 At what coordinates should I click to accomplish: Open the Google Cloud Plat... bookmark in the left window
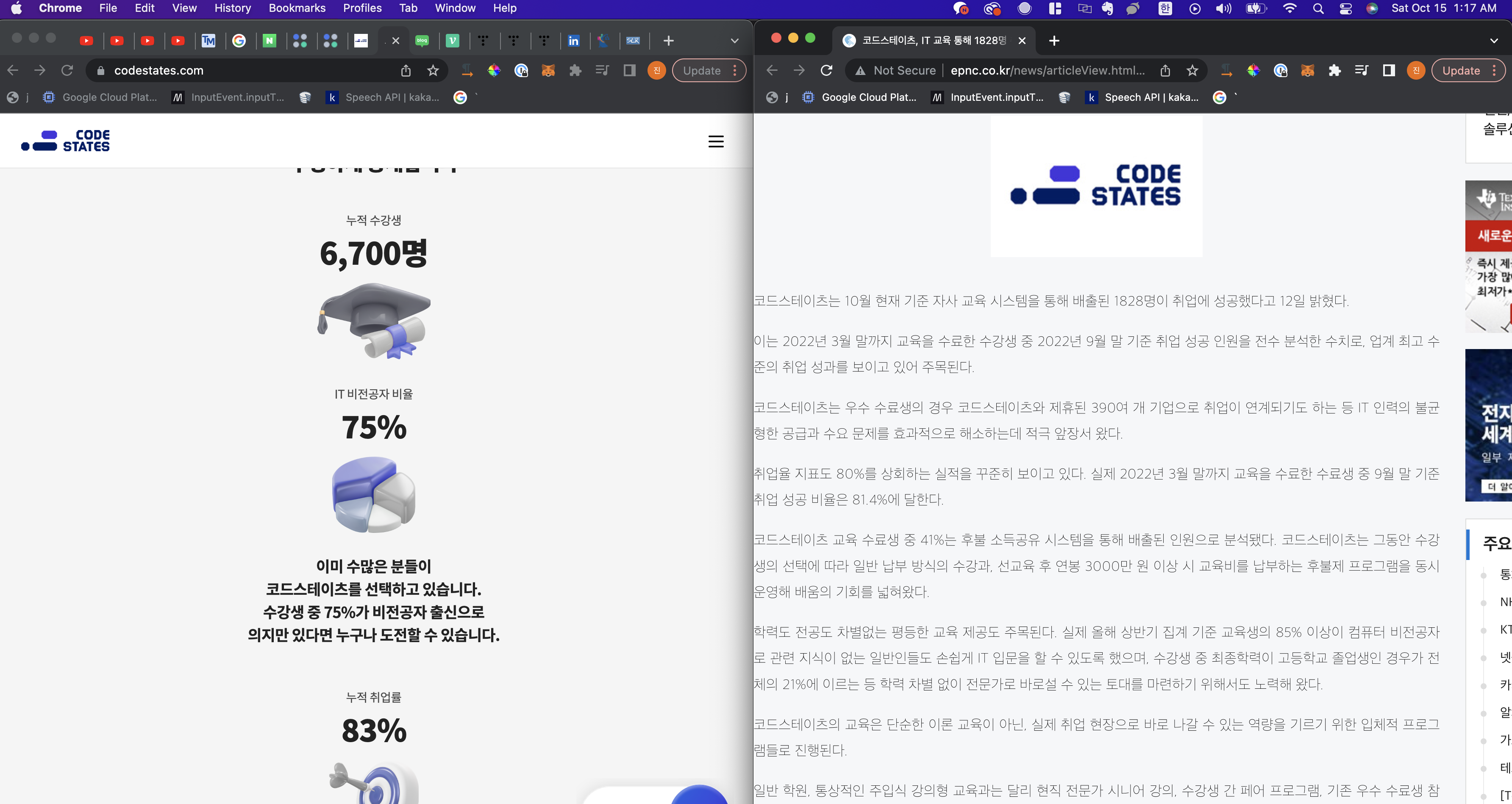pyautogui.click(x=100, y=97)
